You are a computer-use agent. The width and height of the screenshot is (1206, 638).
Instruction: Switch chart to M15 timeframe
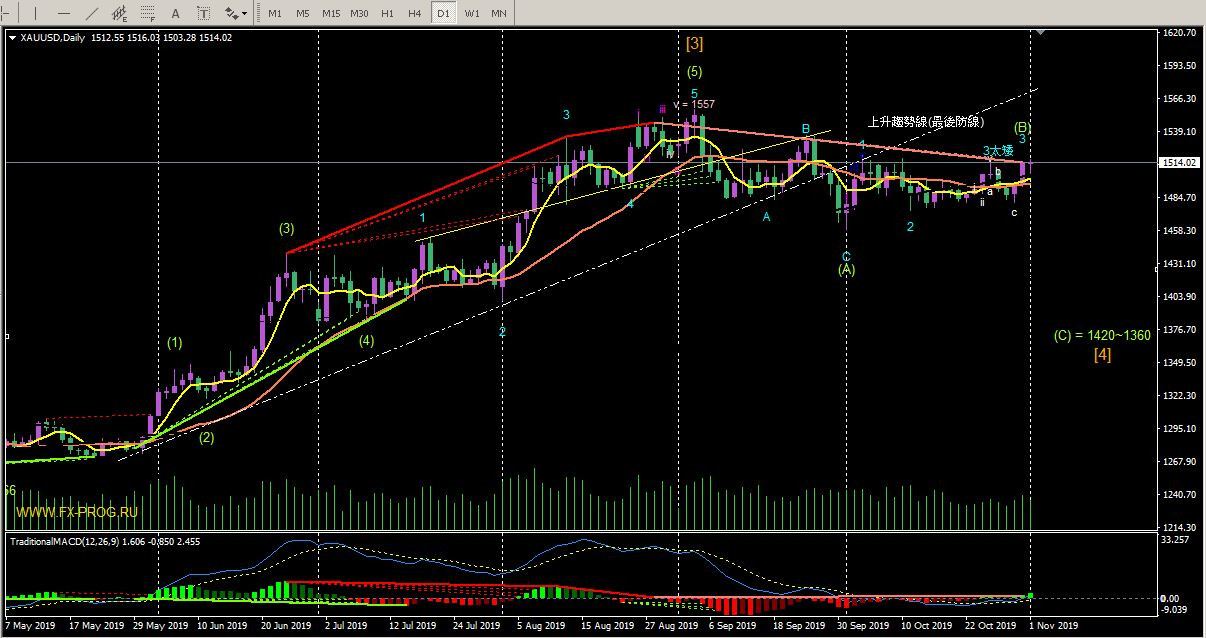point(331,13)
